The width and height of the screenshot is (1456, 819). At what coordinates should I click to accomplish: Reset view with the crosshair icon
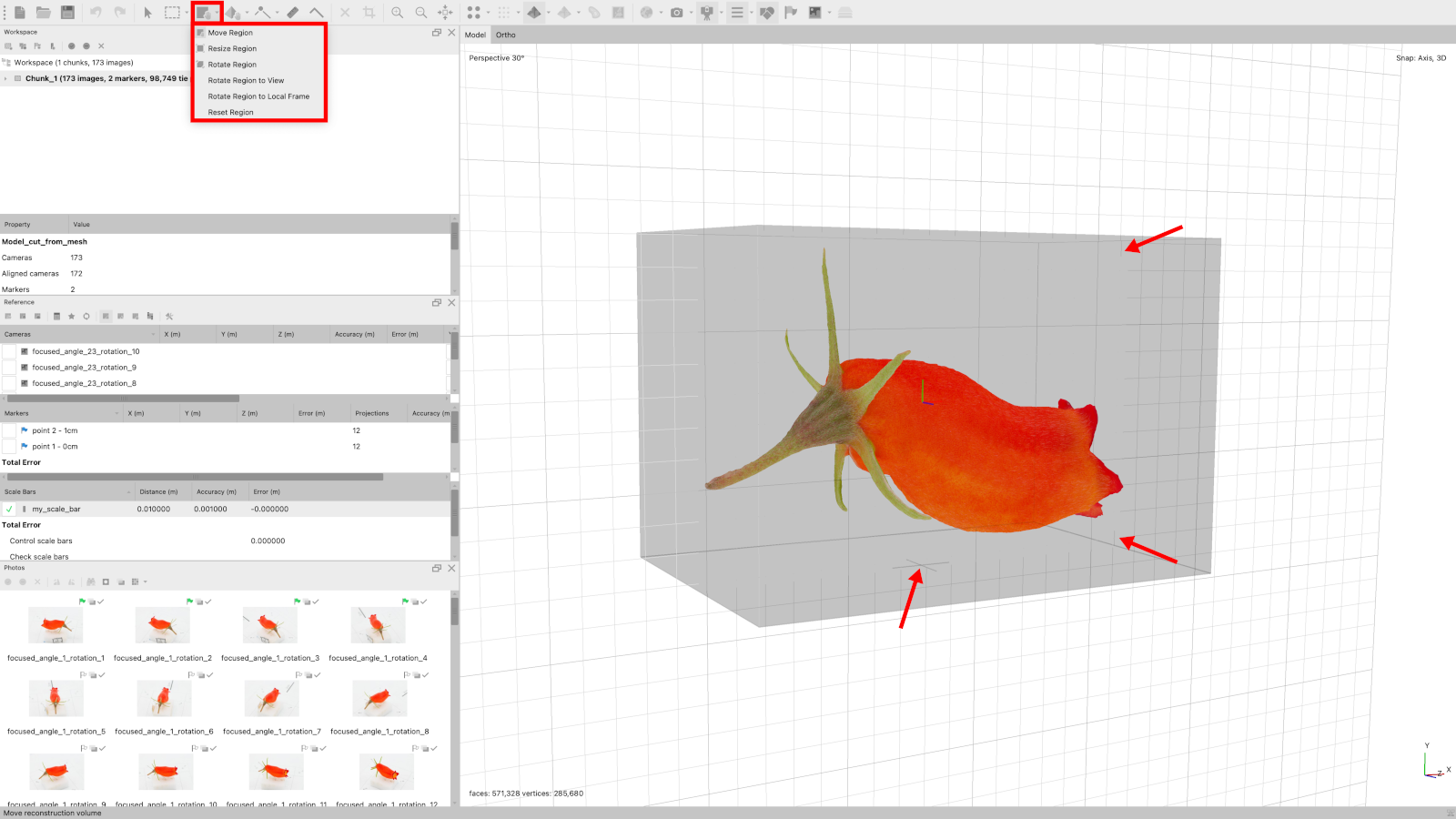tap(445, 13)
